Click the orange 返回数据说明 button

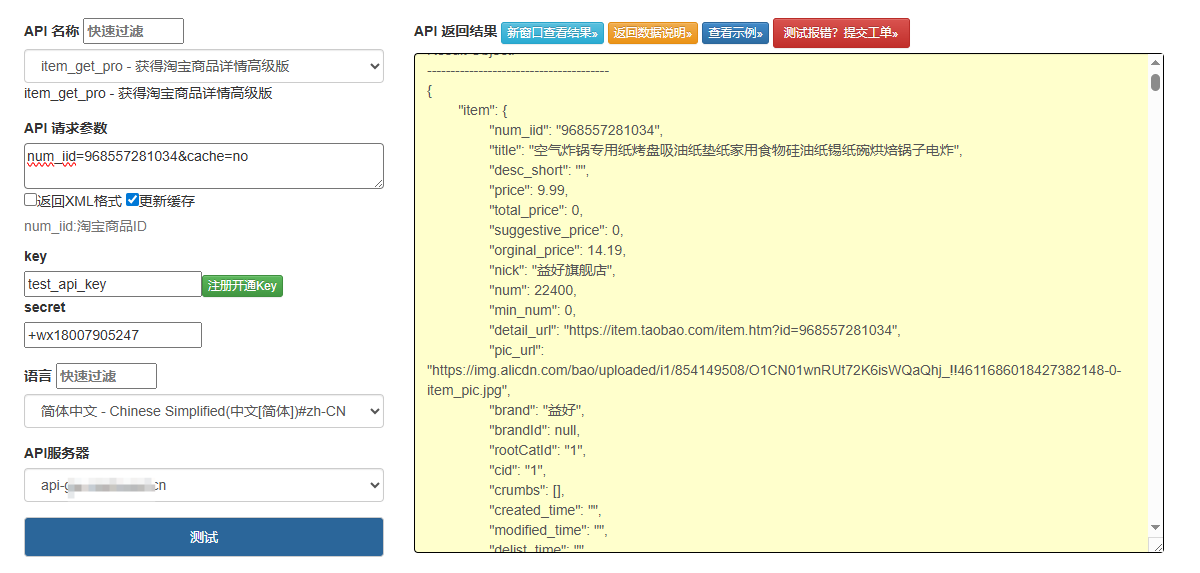pos(652,33)
